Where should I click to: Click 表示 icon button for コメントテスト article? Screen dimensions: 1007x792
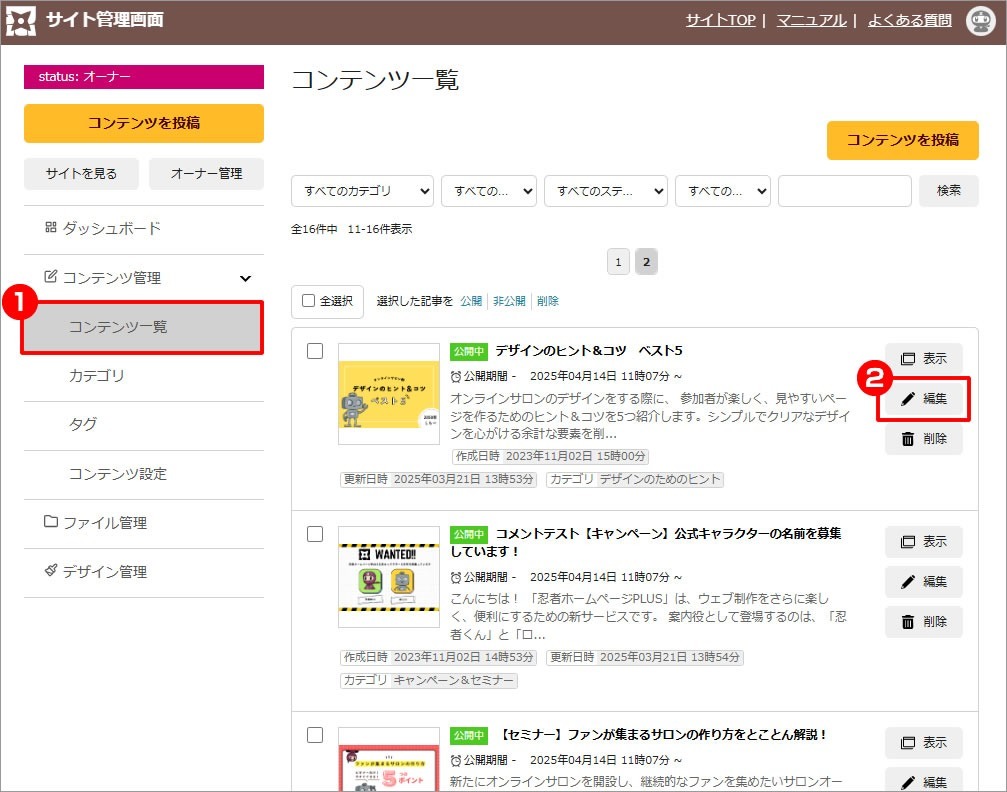tap(923, 542)
